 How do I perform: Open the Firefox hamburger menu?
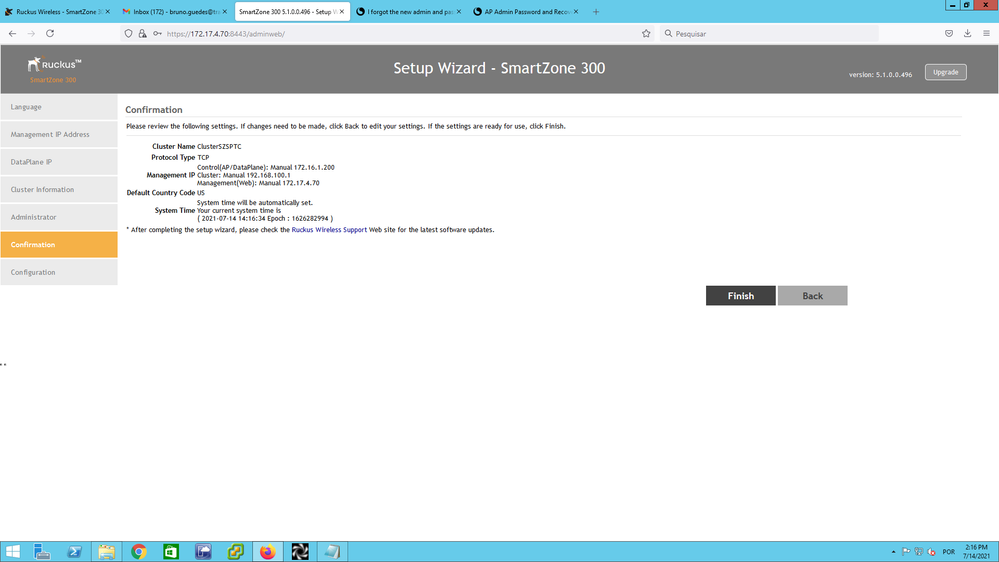986,33
